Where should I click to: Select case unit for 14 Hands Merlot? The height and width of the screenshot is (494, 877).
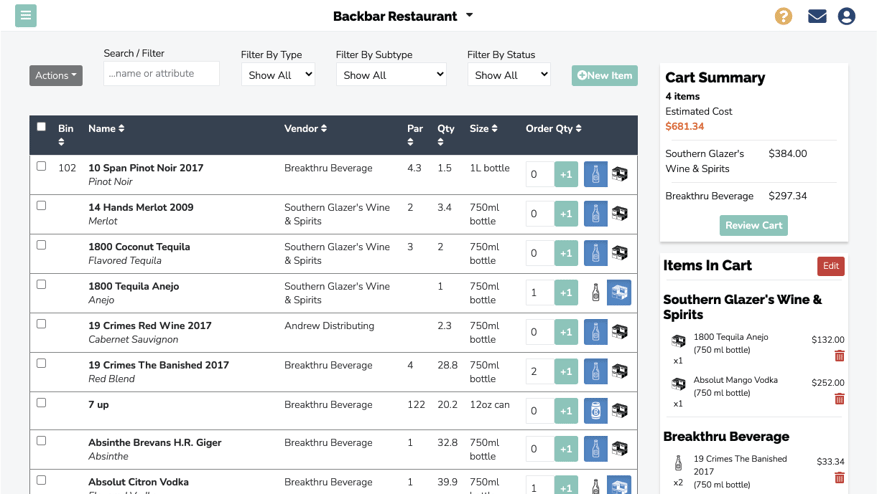click(620, 214)
